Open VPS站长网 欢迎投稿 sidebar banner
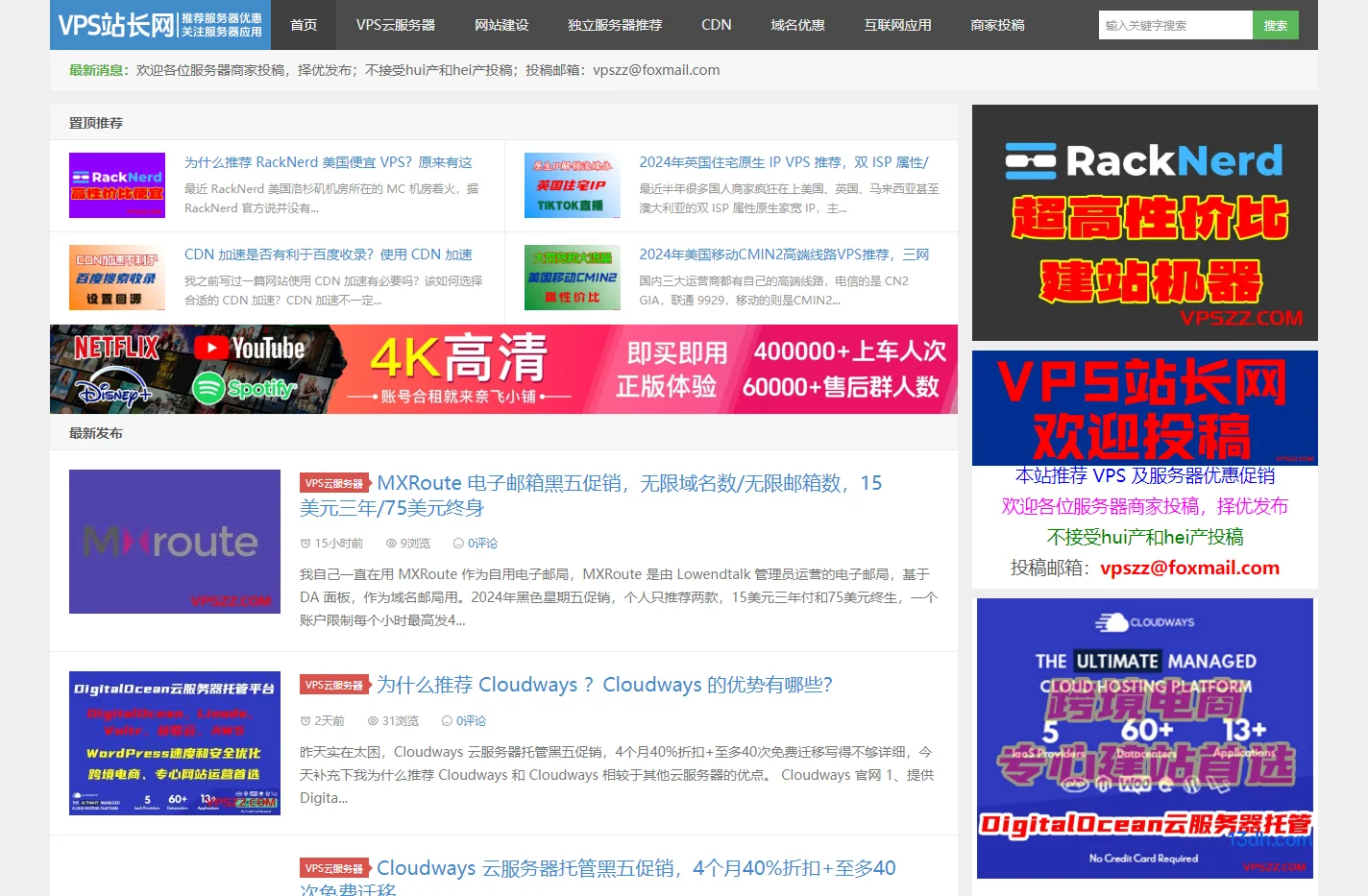Viewport: 1368px width, 896px height. [x=1145, y=408]
